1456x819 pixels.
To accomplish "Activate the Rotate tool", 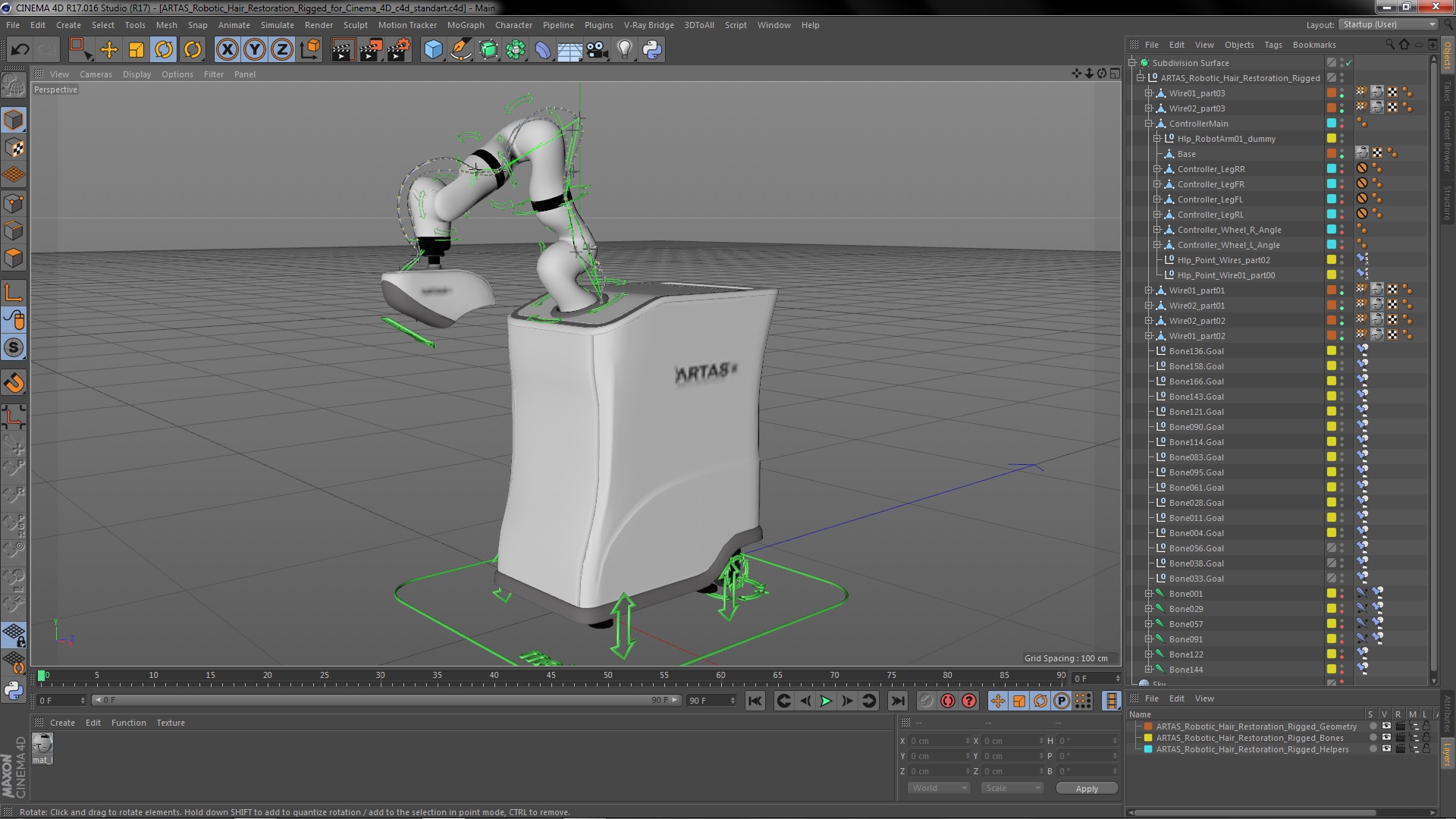I will pyautogui.click(x=164, y=50).
